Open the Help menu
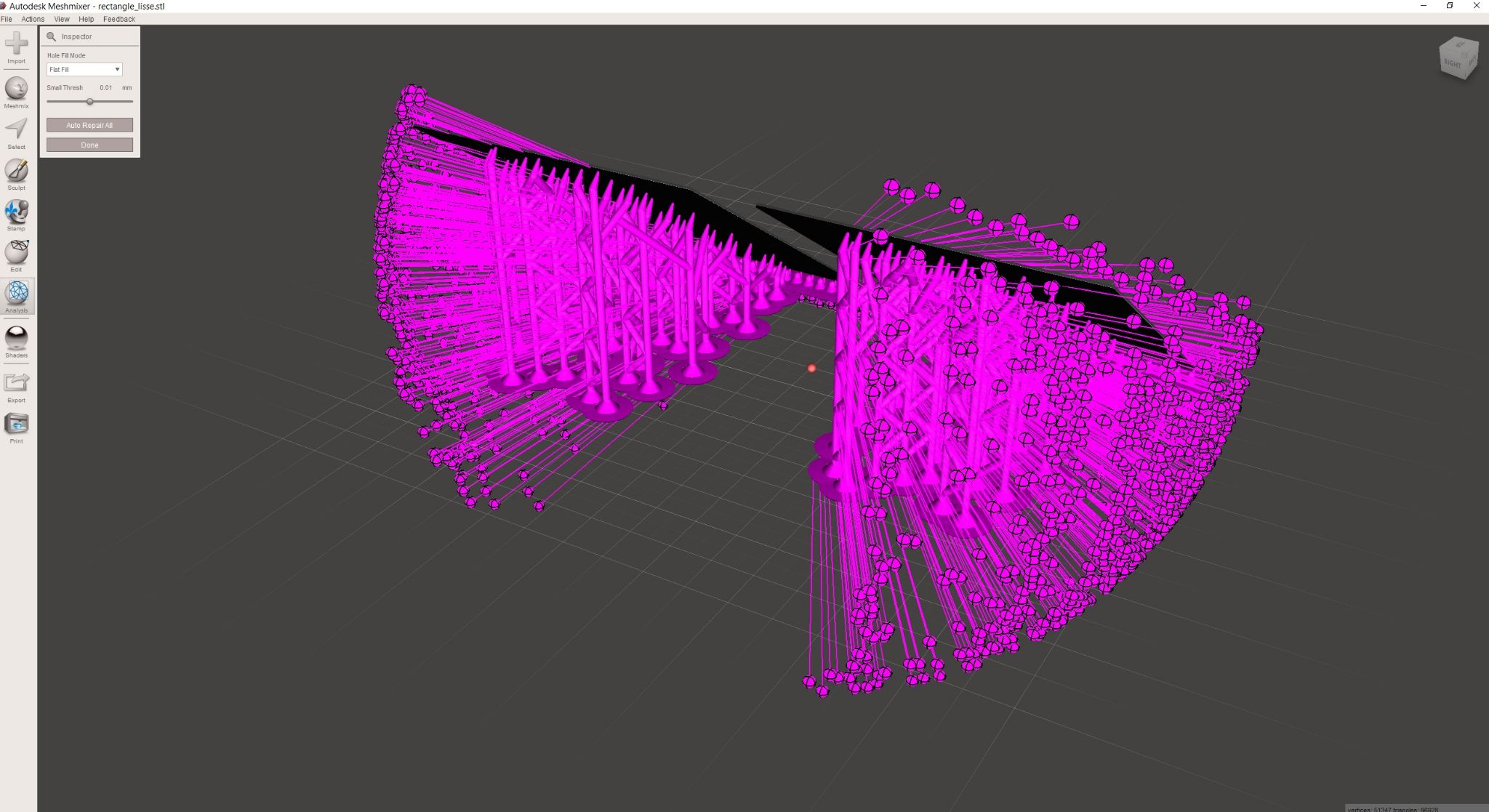 [87, 19]
